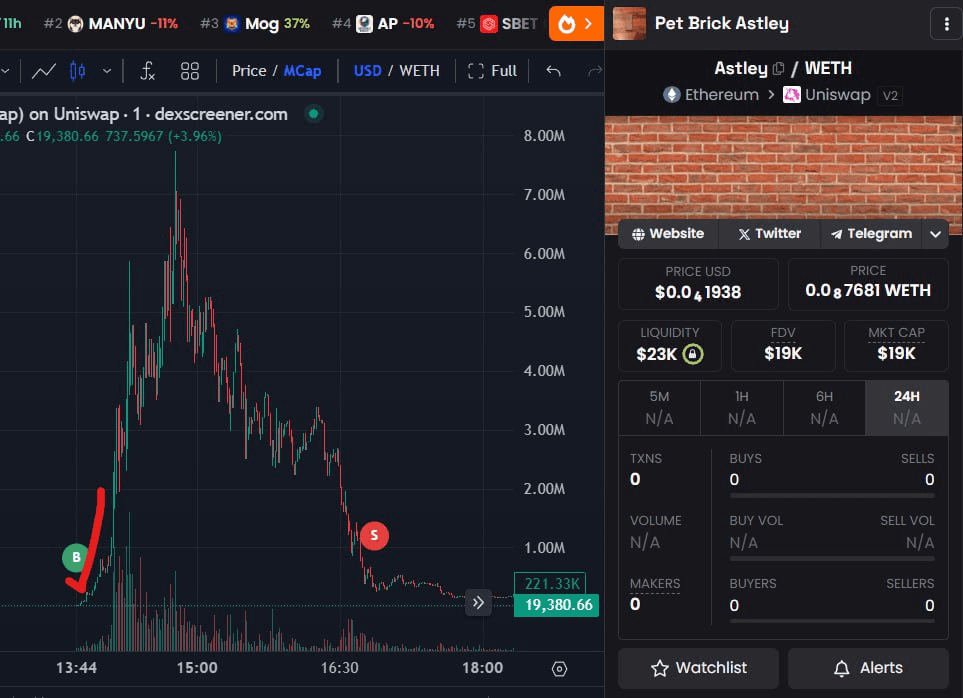Viewport: 963px width, 698px height.
Task: Open trending token #5 SBET
Action: coord(497,24)
